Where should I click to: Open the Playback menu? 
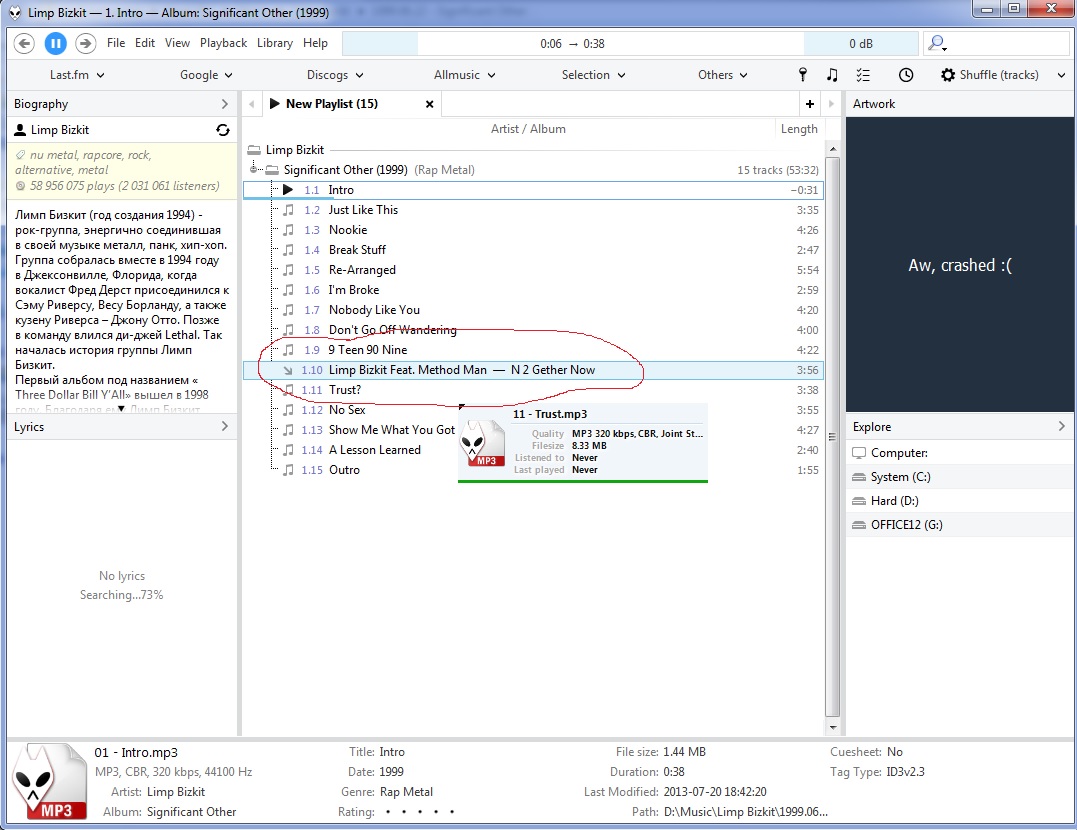[x=223, y=43]
